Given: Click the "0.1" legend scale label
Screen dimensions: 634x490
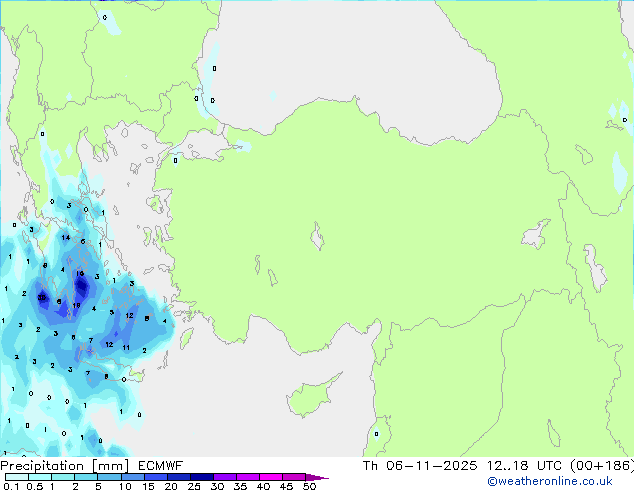Looking at the screenshot, I should click(11, 486).
